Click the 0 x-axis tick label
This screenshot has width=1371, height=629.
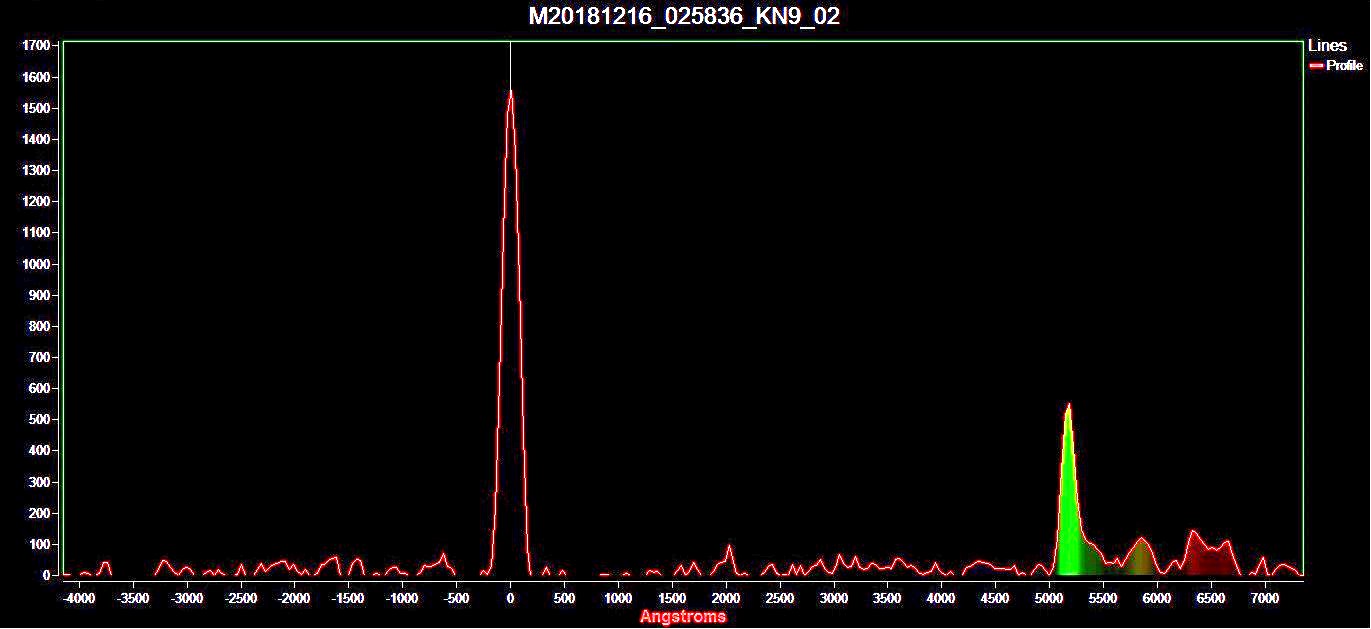[x=510, y=598]
